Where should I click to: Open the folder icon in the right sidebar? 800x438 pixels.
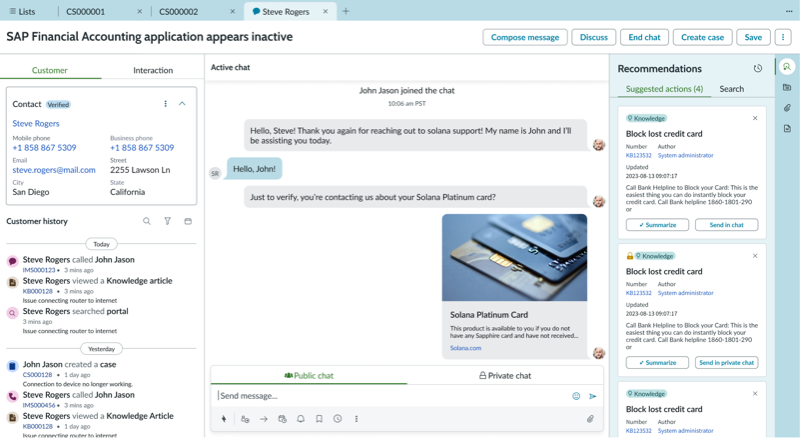click(787, 87)
